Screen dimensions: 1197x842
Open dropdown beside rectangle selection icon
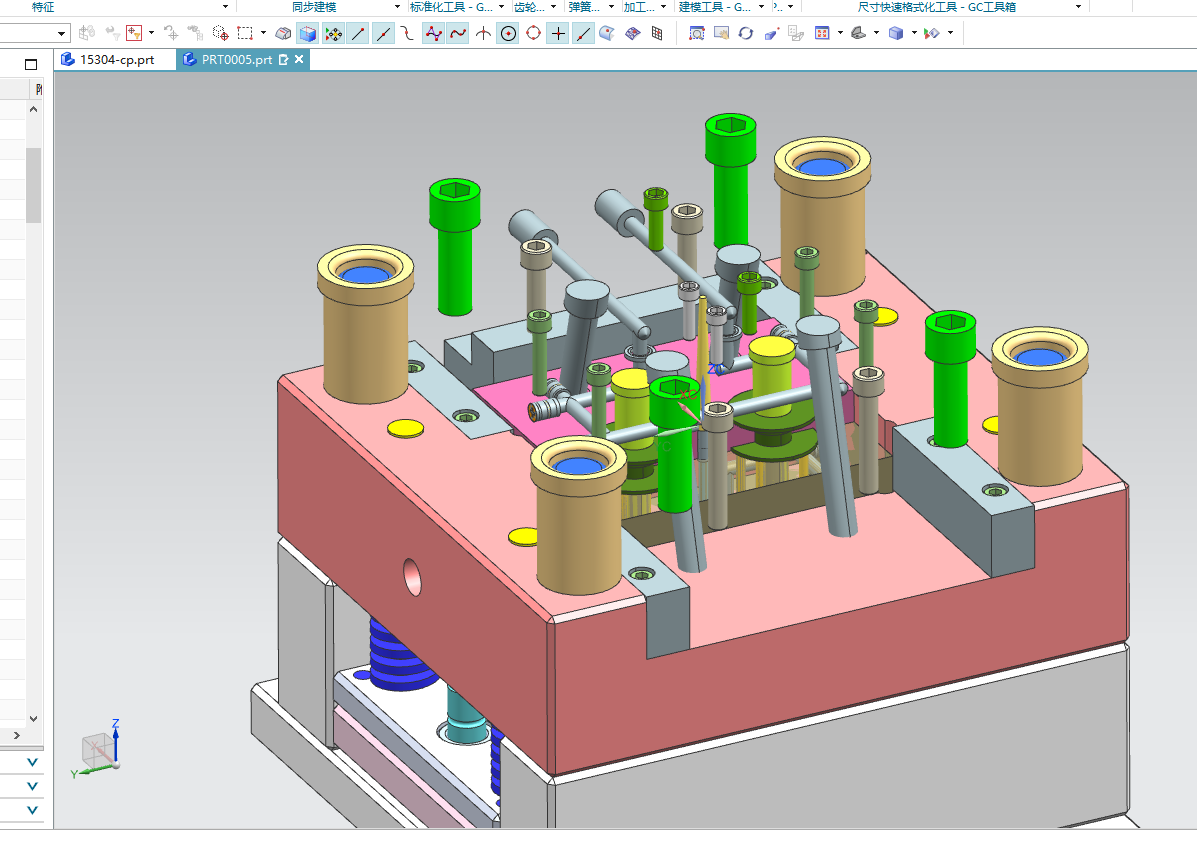(x=263, y=33)
